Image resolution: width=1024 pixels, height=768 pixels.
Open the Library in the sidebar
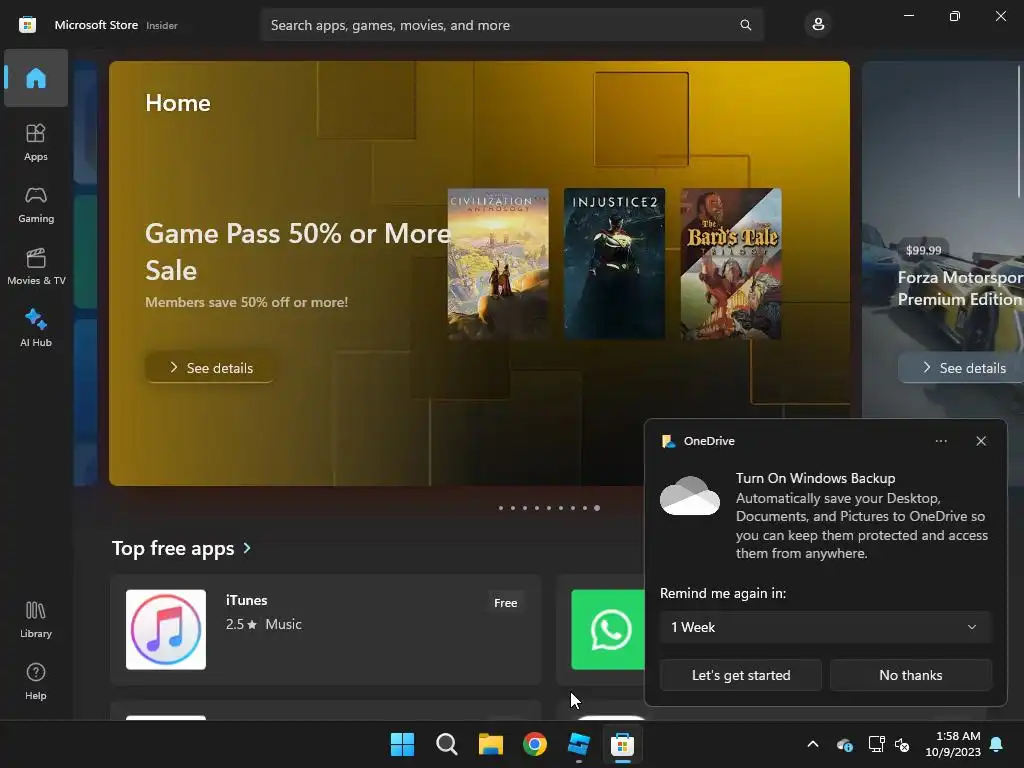click(x=36, y=619)
